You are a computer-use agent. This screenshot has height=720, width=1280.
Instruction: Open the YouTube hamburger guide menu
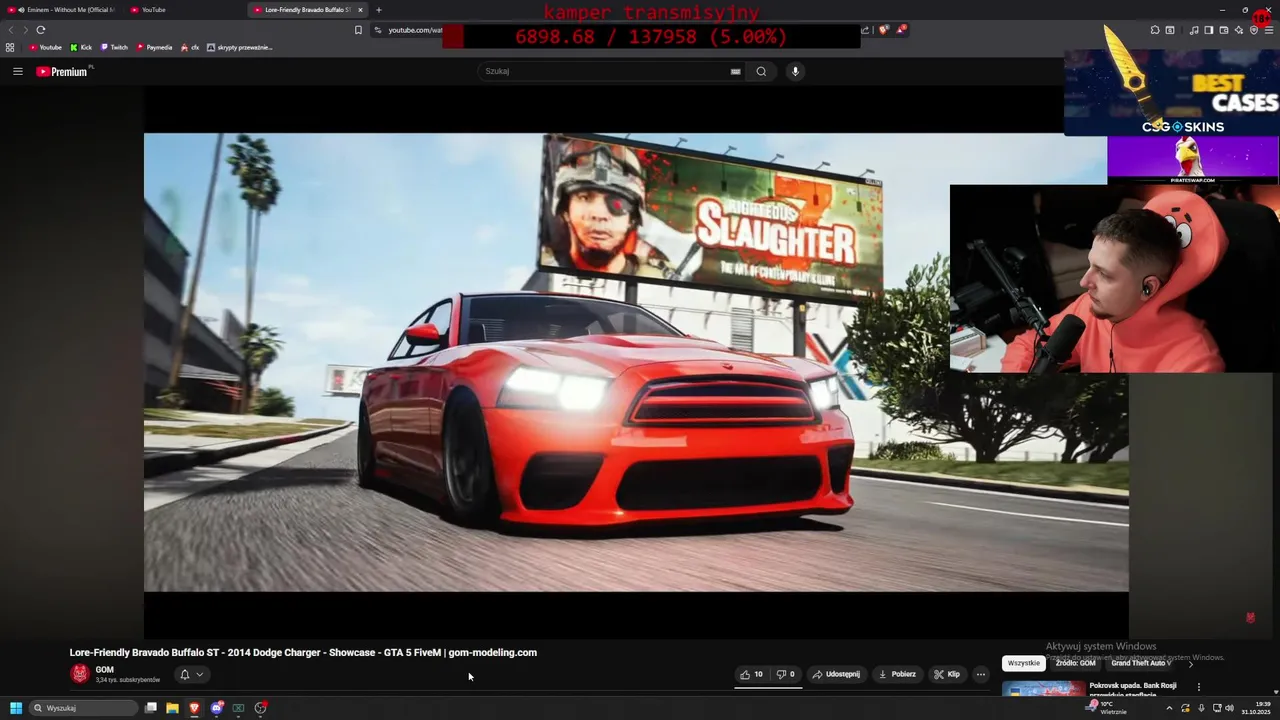(x=17, y=71)
